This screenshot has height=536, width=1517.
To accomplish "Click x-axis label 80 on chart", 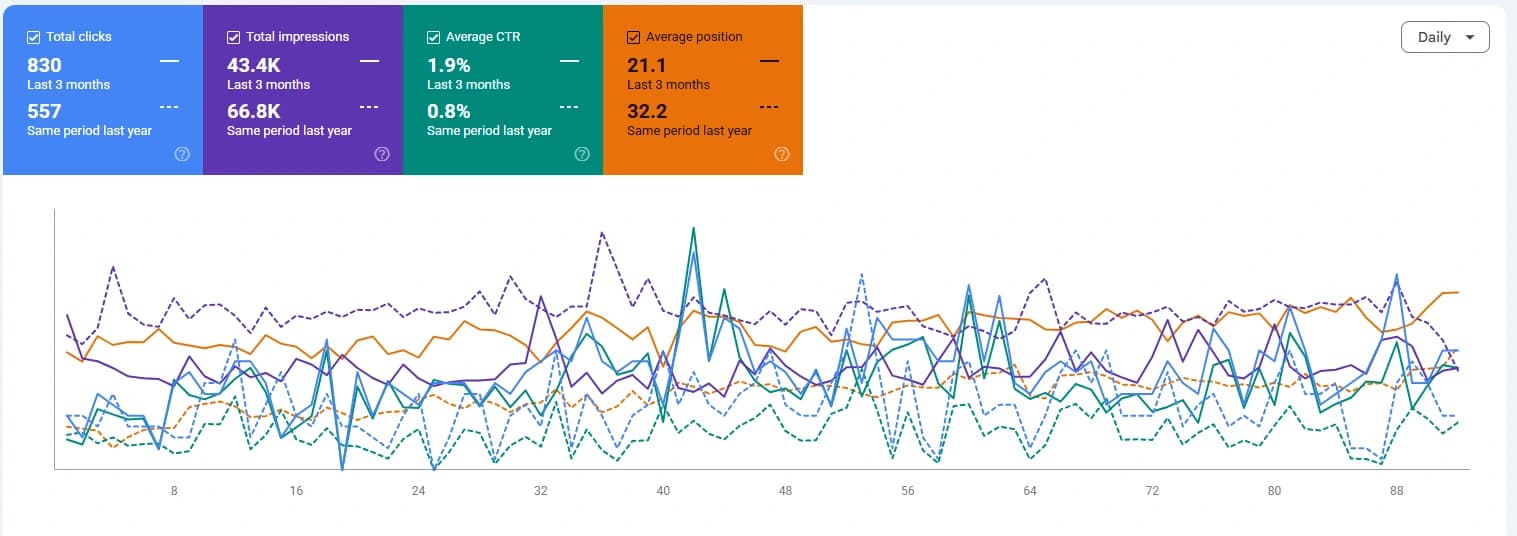I will click(1274, 491).
